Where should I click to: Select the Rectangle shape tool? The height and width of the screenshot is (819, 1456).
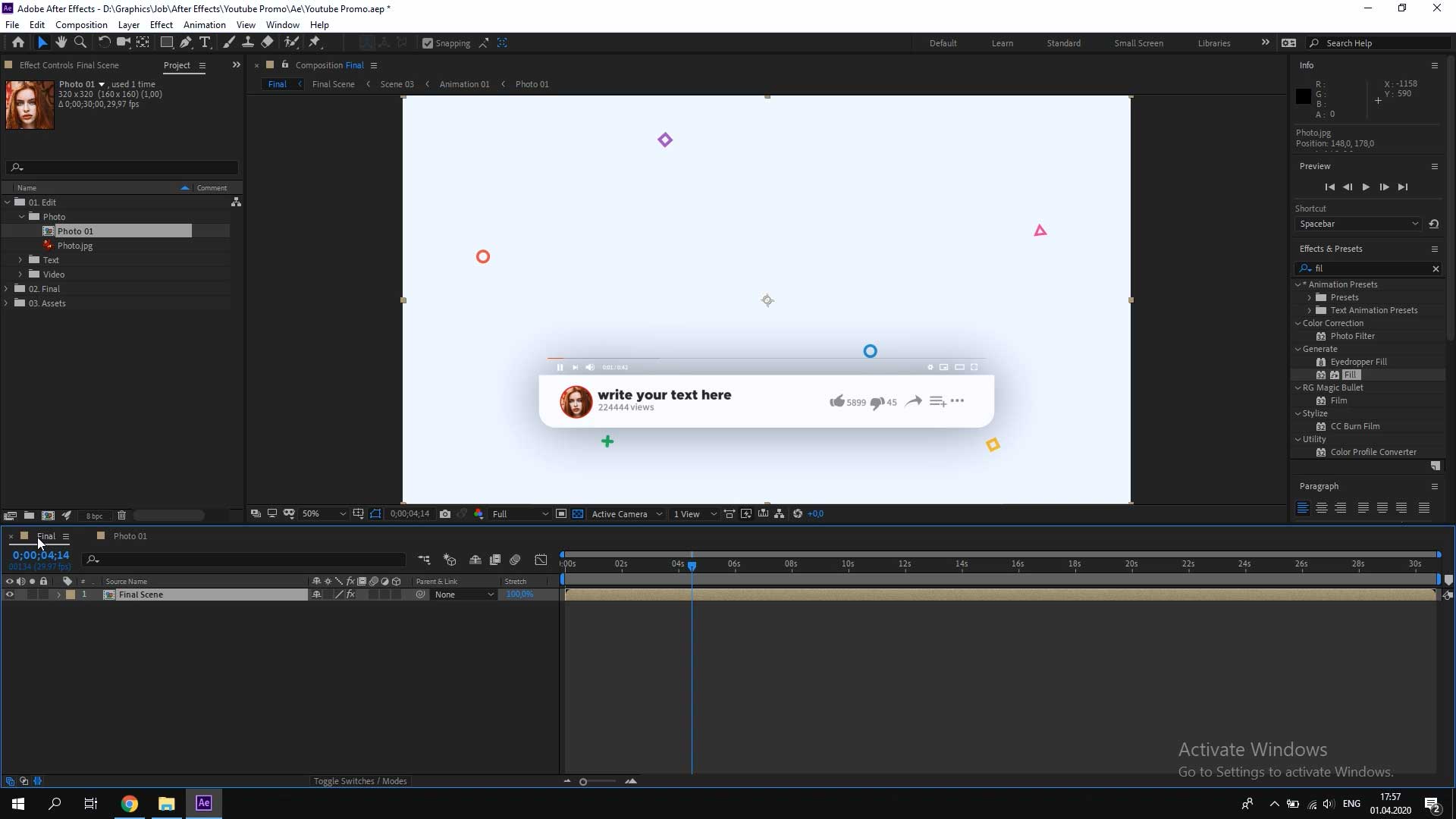point(166,42)
